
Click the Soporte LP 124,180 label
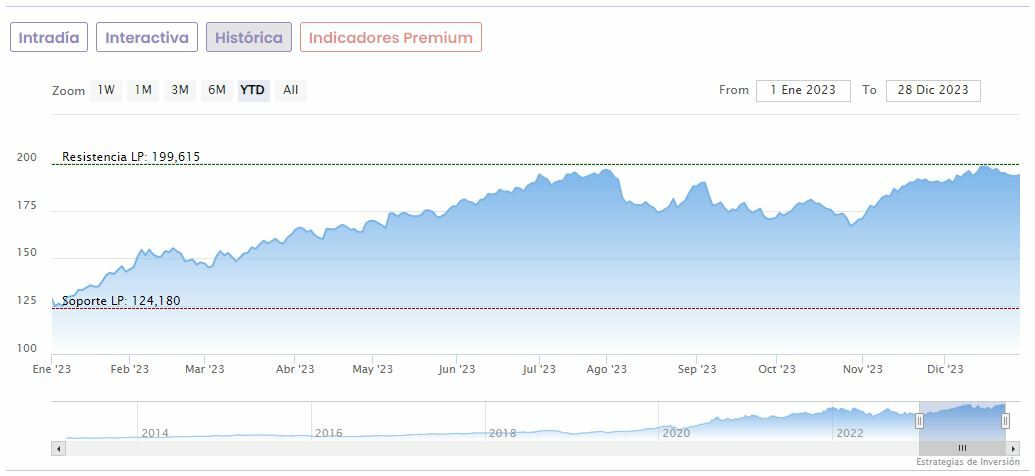click(121, 301)
